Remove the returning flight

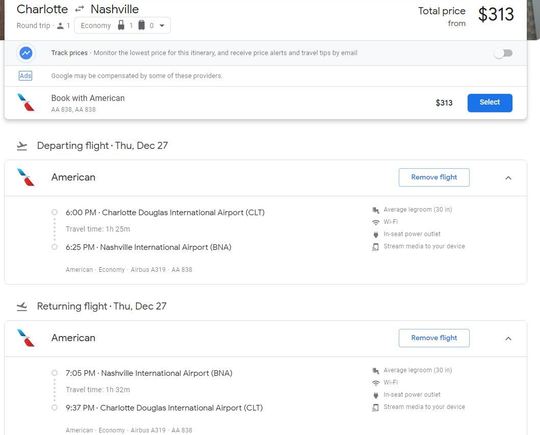tap(434, 338)
